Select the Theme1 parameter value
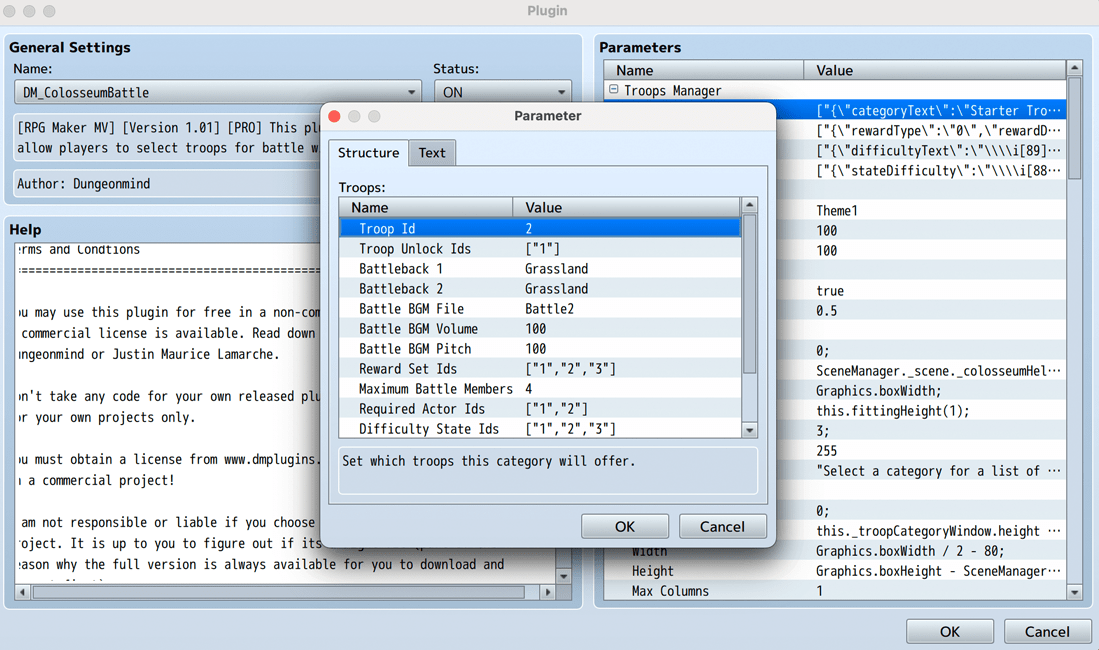 (836, 210)
